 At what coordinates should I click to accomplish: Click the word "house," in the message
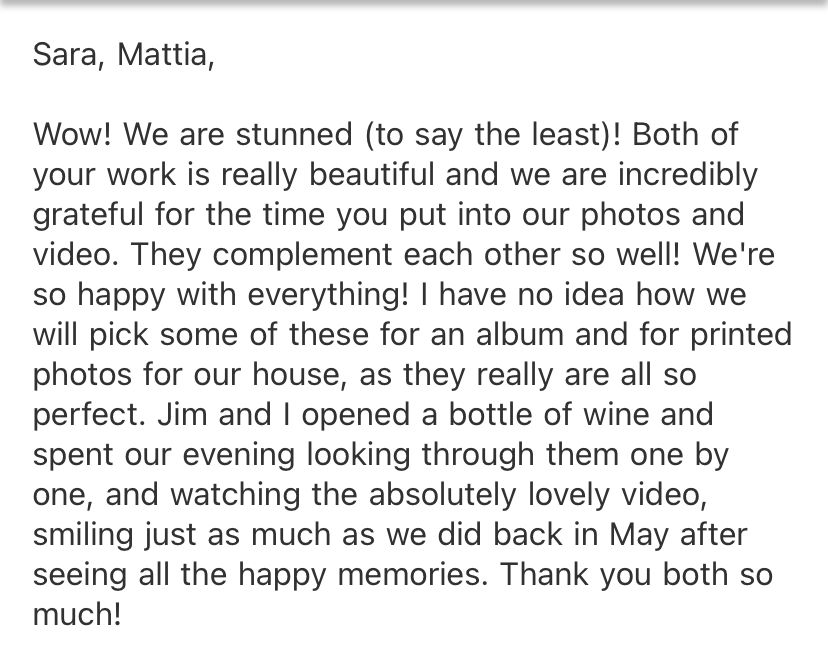coord(299,375)
